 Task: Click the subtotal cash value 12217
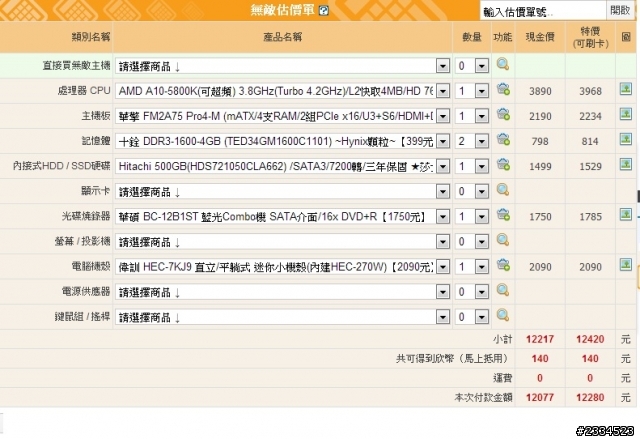tap(540, 339)
